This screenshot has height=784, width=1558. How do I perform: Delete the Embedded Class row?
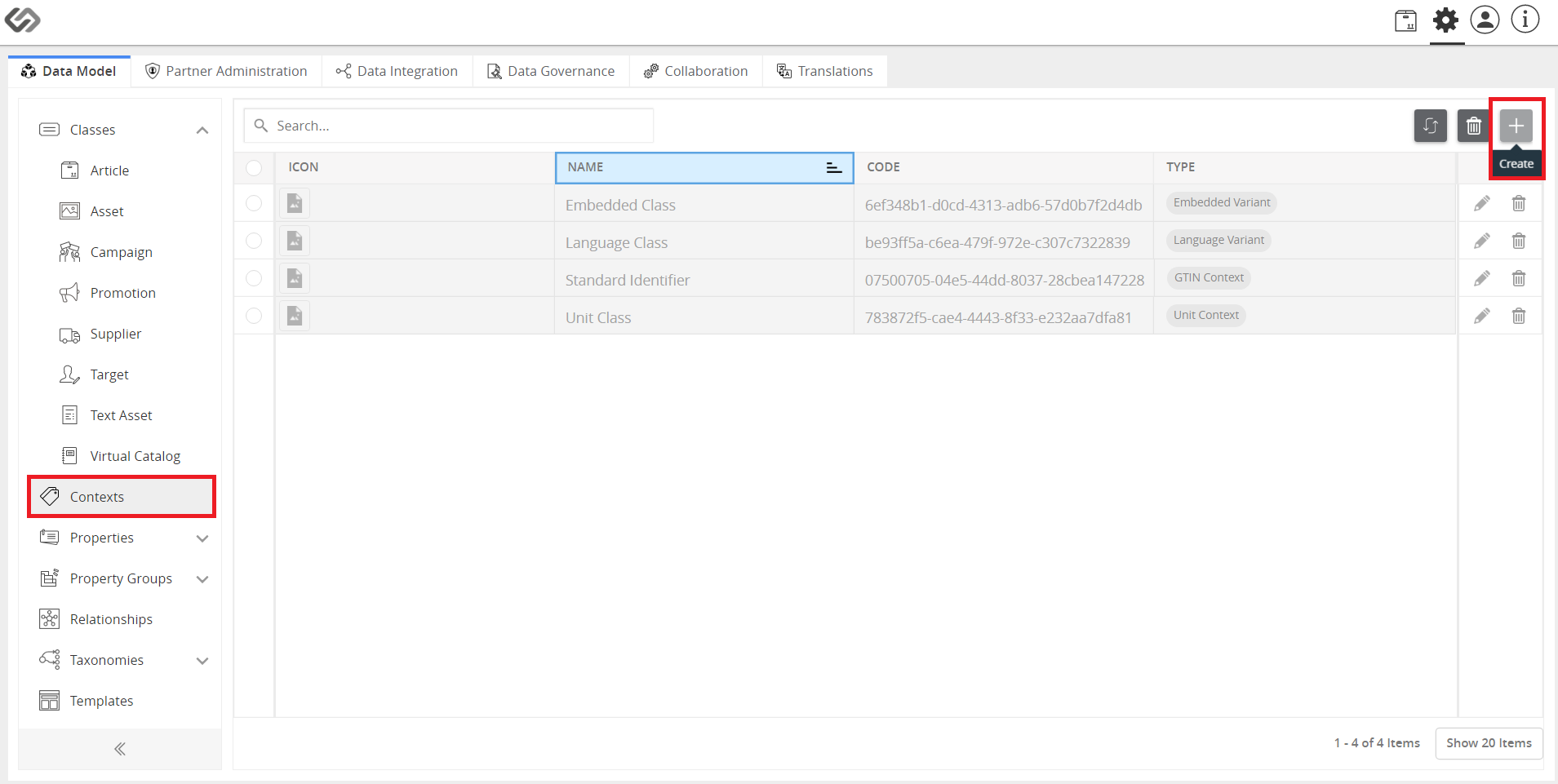click(x=1519, y=203)
